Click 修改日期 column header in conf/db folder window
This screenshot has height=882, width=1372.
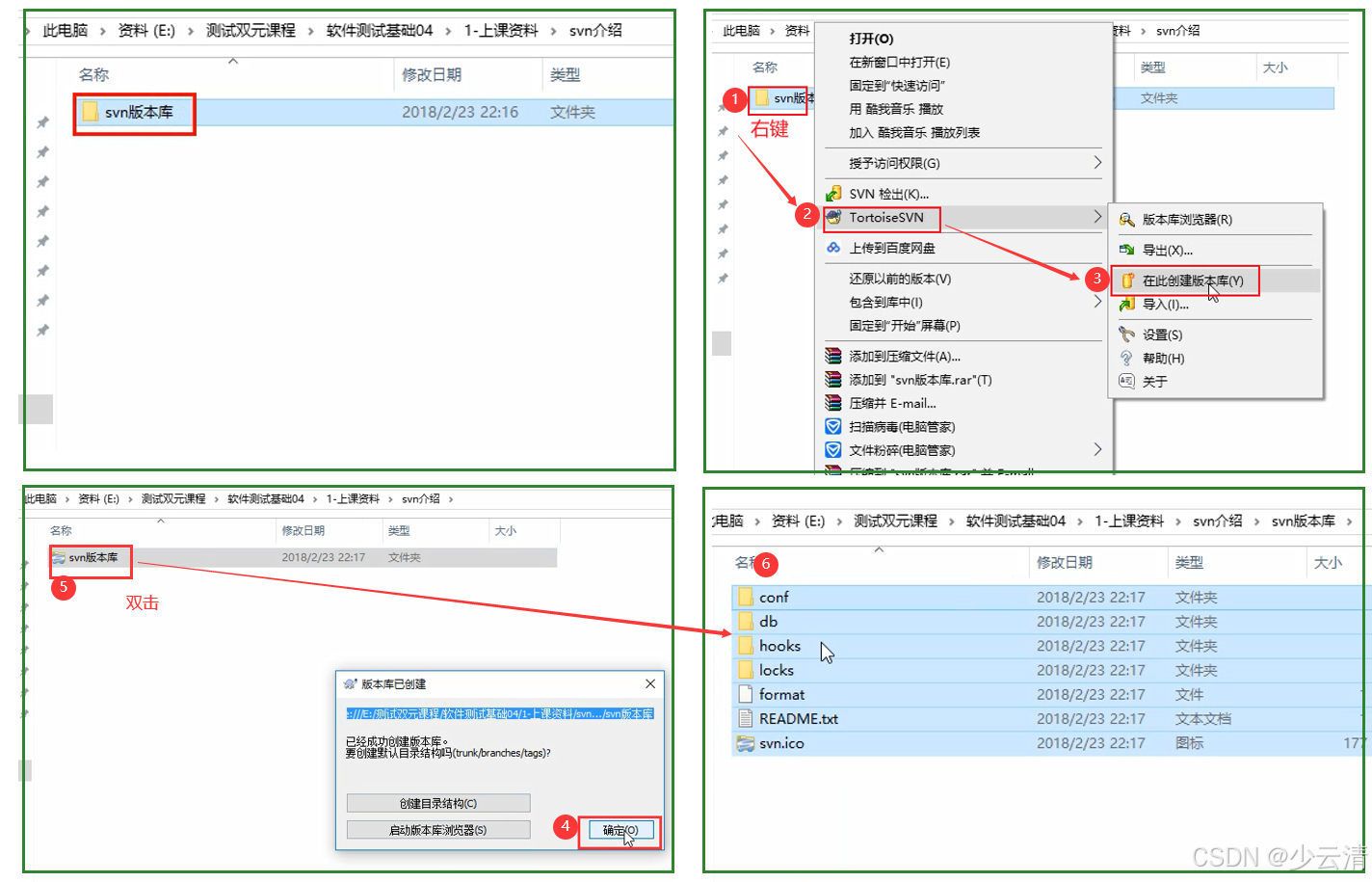1064,562
